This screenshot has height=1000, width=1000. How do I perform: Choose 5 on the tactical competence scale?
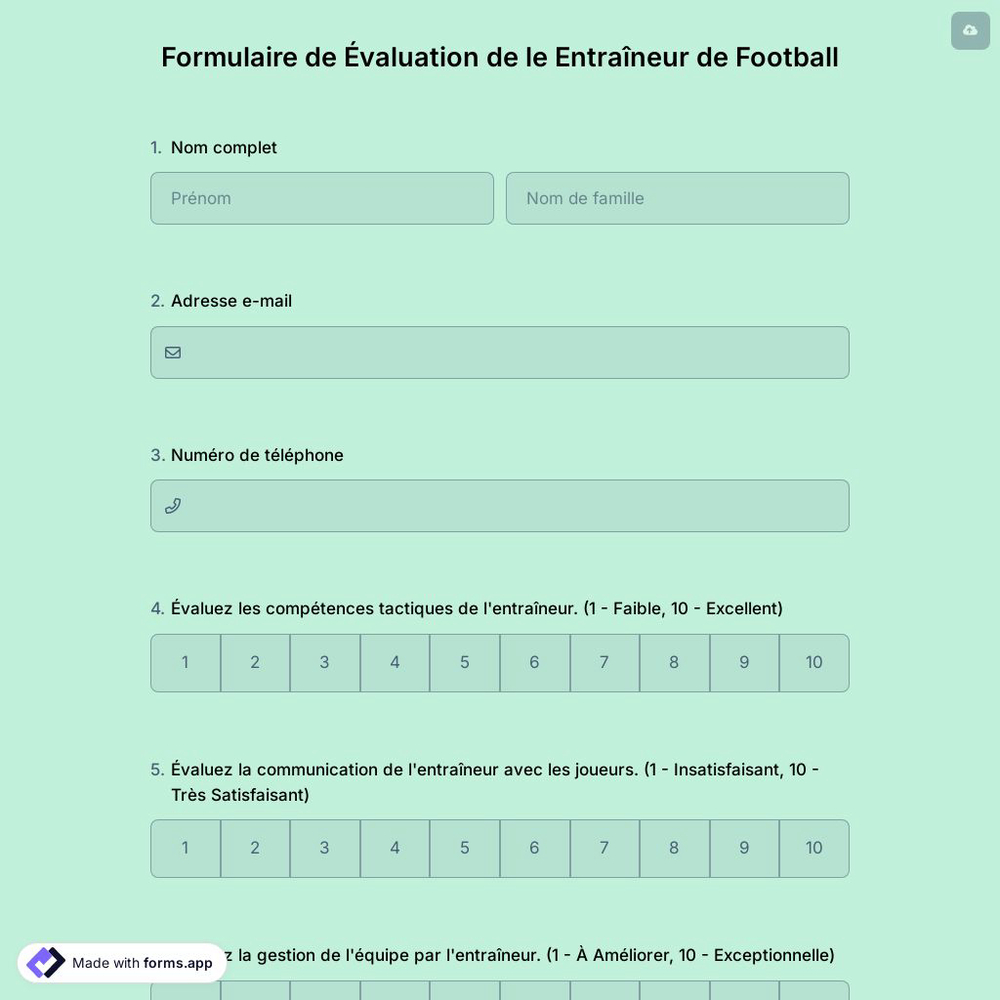464,662
